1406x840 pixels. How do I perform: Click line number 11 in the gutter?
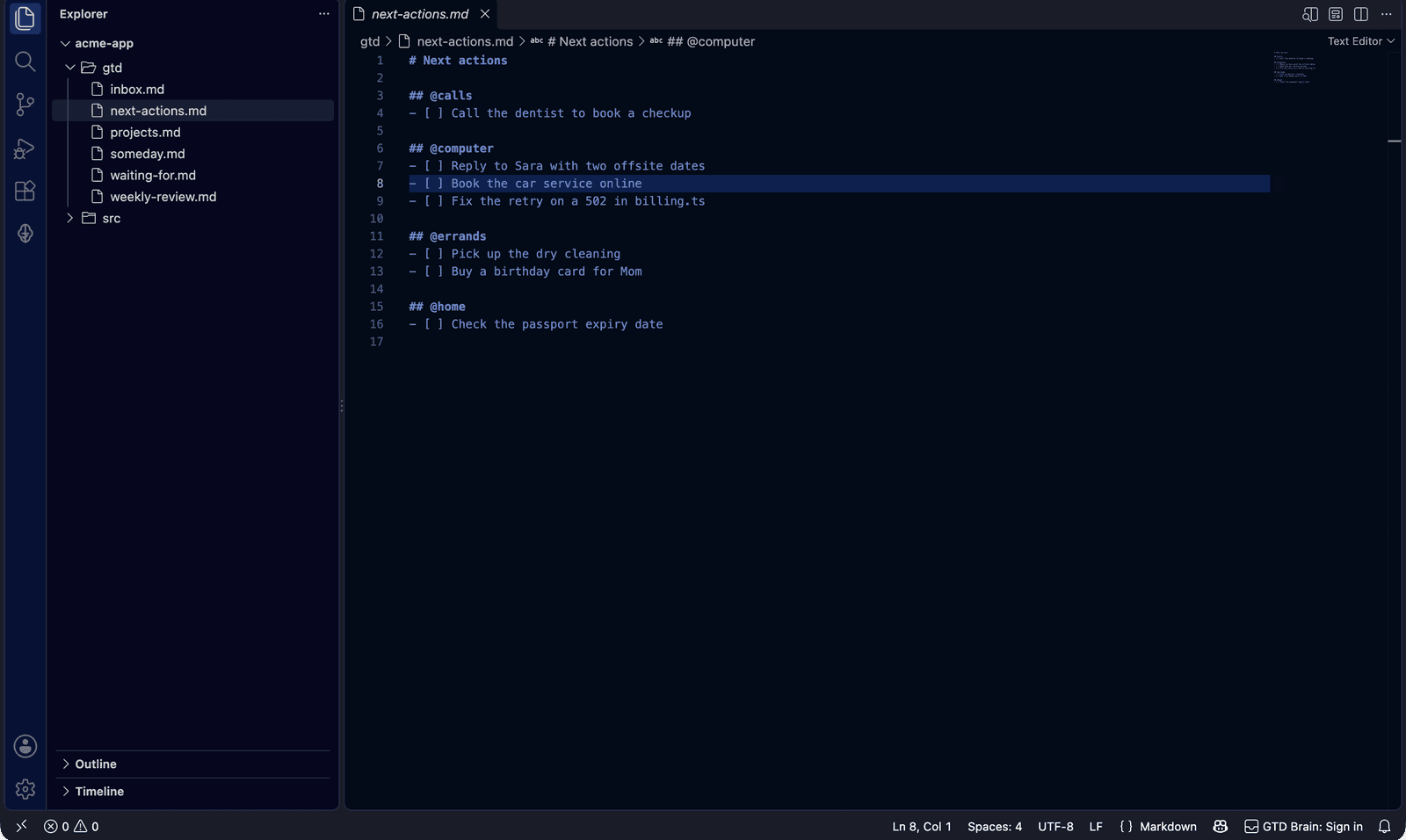click(x=376, y=236)
